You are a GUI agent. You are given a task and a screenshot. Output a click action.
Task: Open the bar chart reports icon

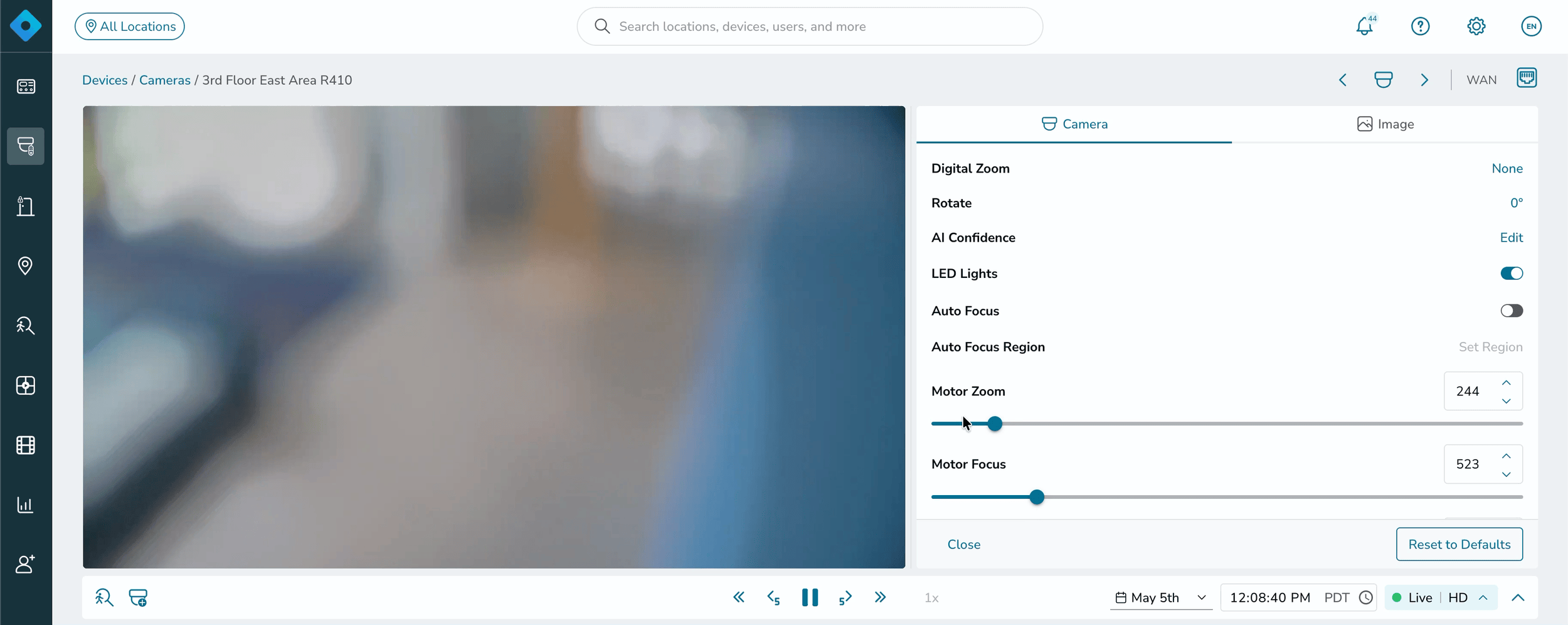click(x=26, y=505)
